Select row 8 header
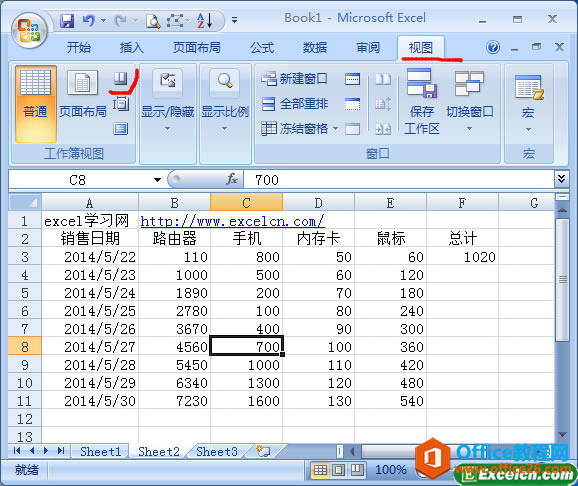The image size is (578, 486). pos(25,346)
